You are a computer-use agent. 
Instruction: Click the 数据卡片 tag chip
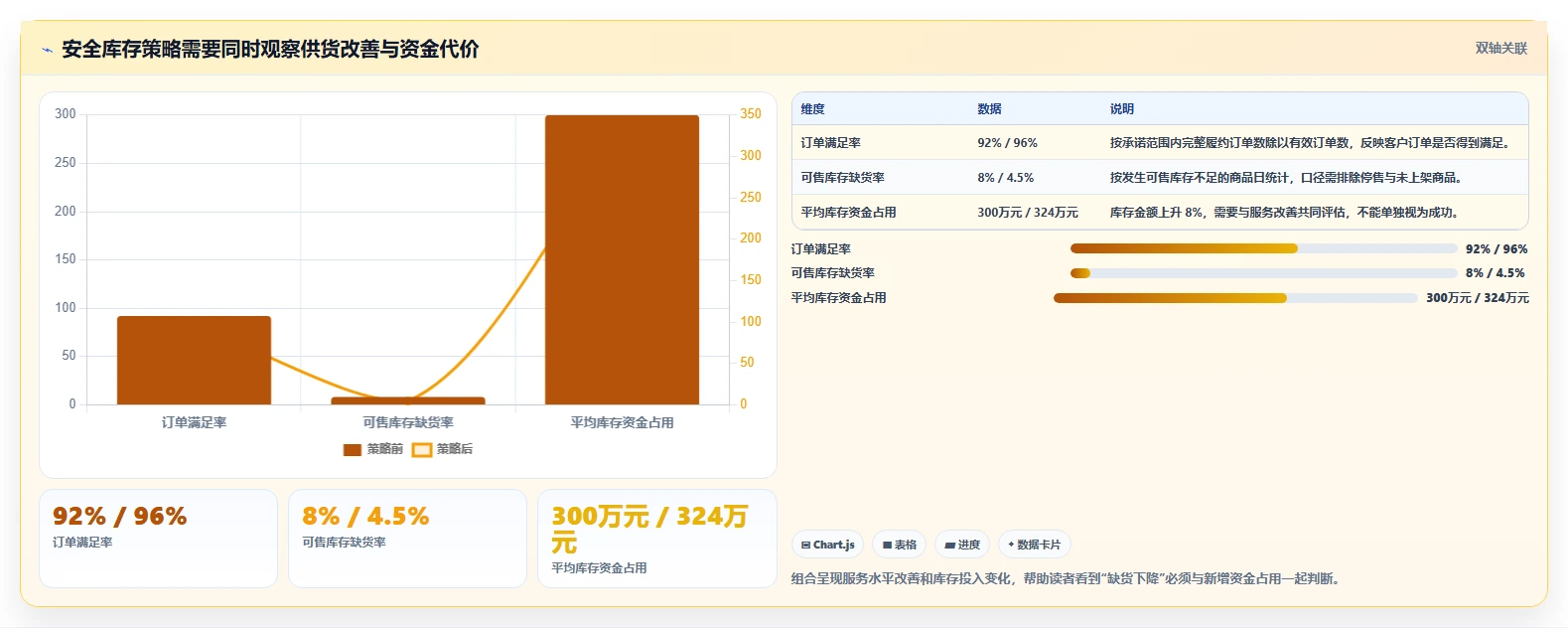(1034, 545)
